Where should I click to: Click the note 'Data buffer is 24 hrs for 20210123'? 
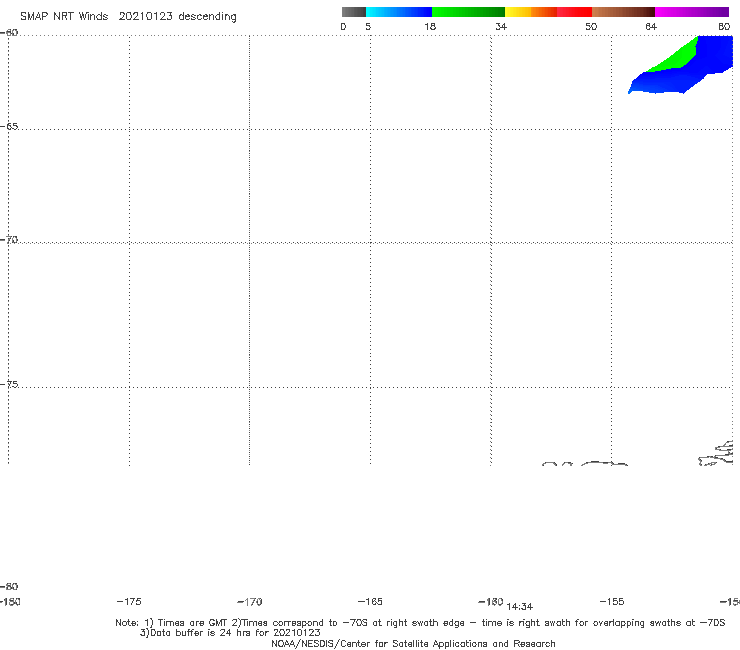pyautogui.click(x=235, y=633)
